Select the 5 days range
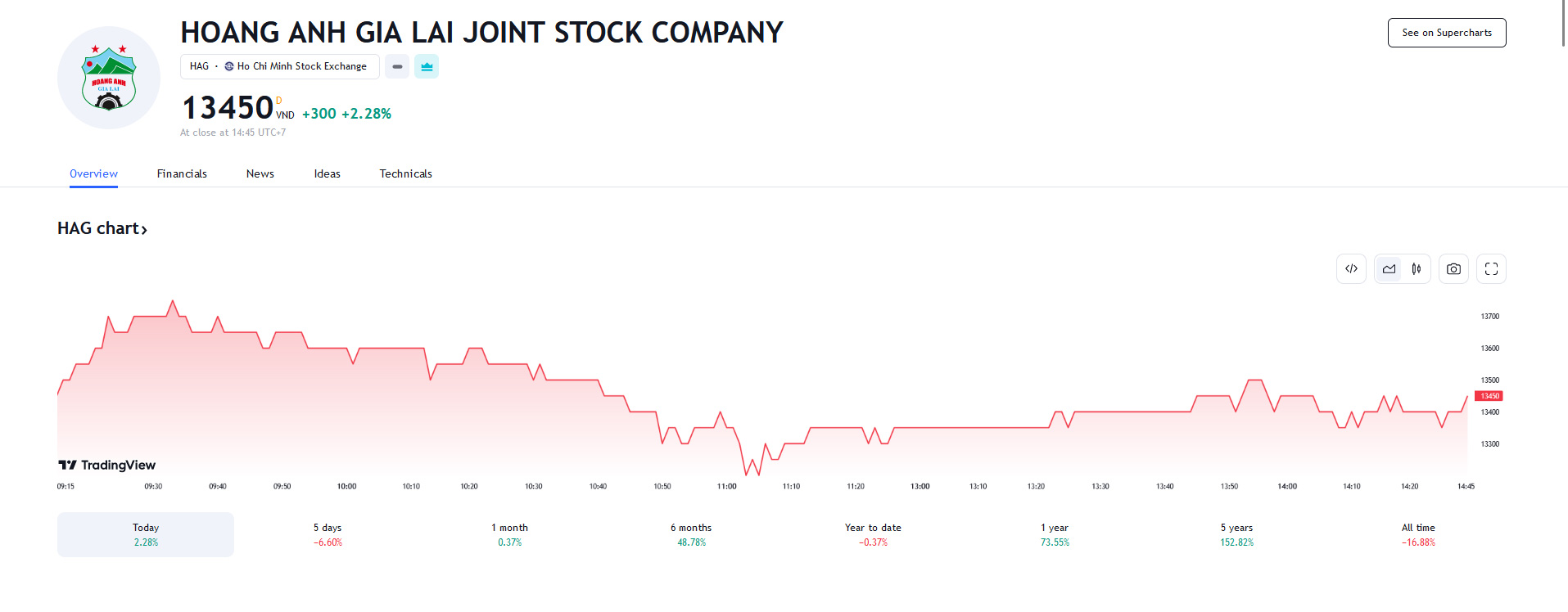The width and height of the screenshot is (1568, 612). point(328,534)
